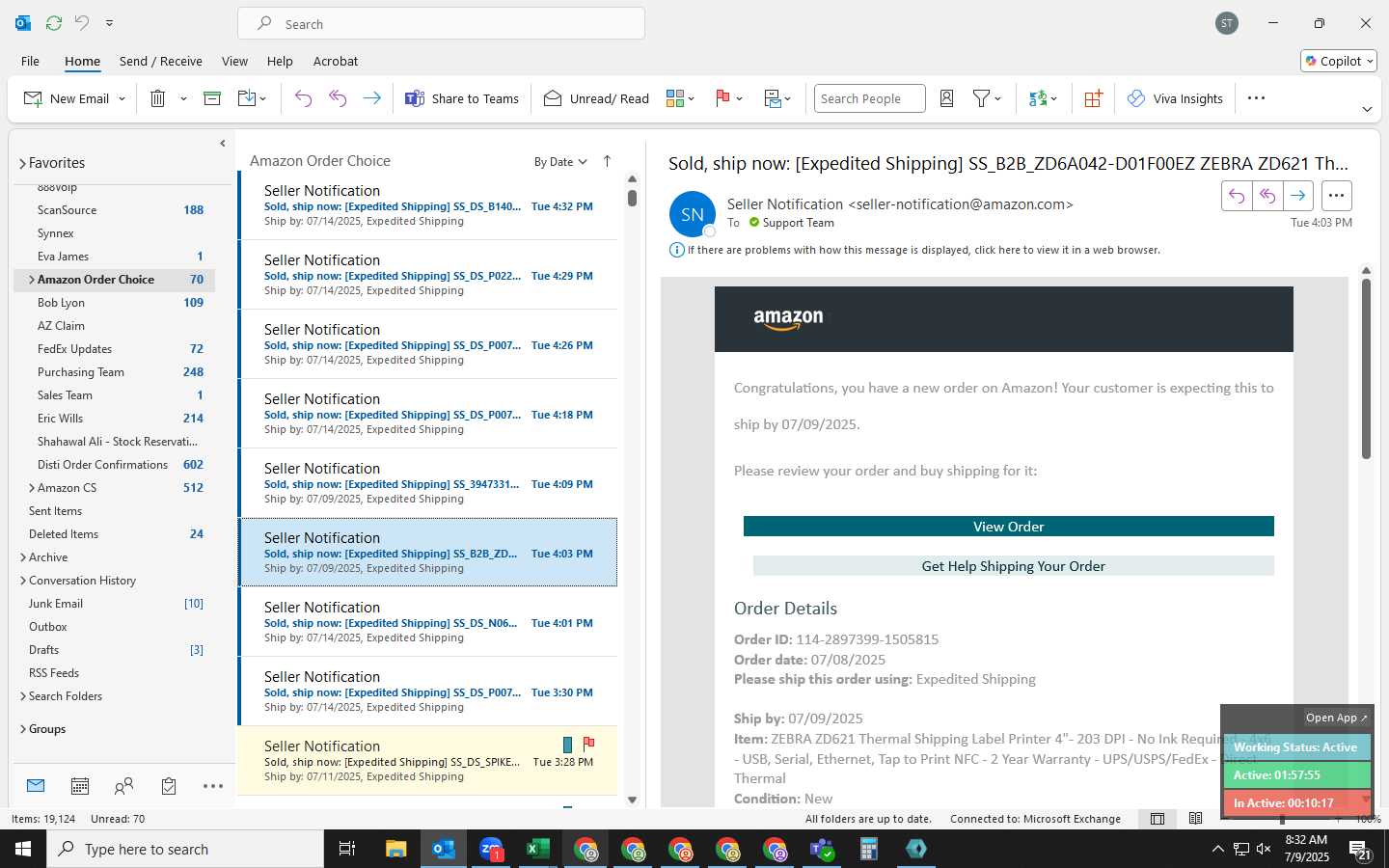Open the FedEx Updates folder
This screenshot has height=868, width=1389.
point(114,349)
